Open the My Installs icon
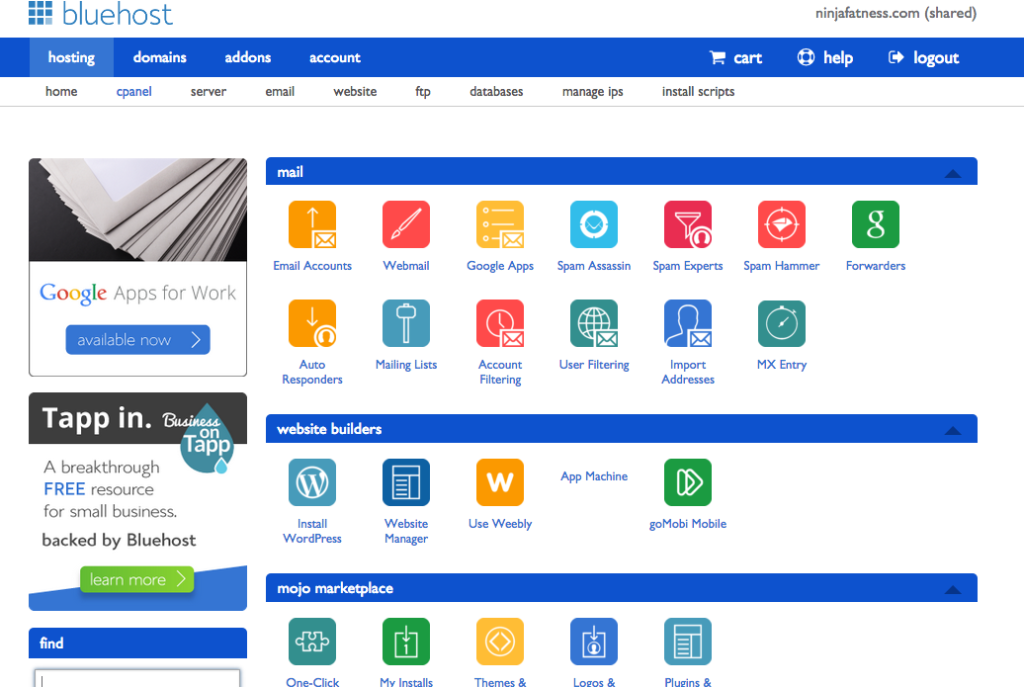 click(x=406, y=642)
